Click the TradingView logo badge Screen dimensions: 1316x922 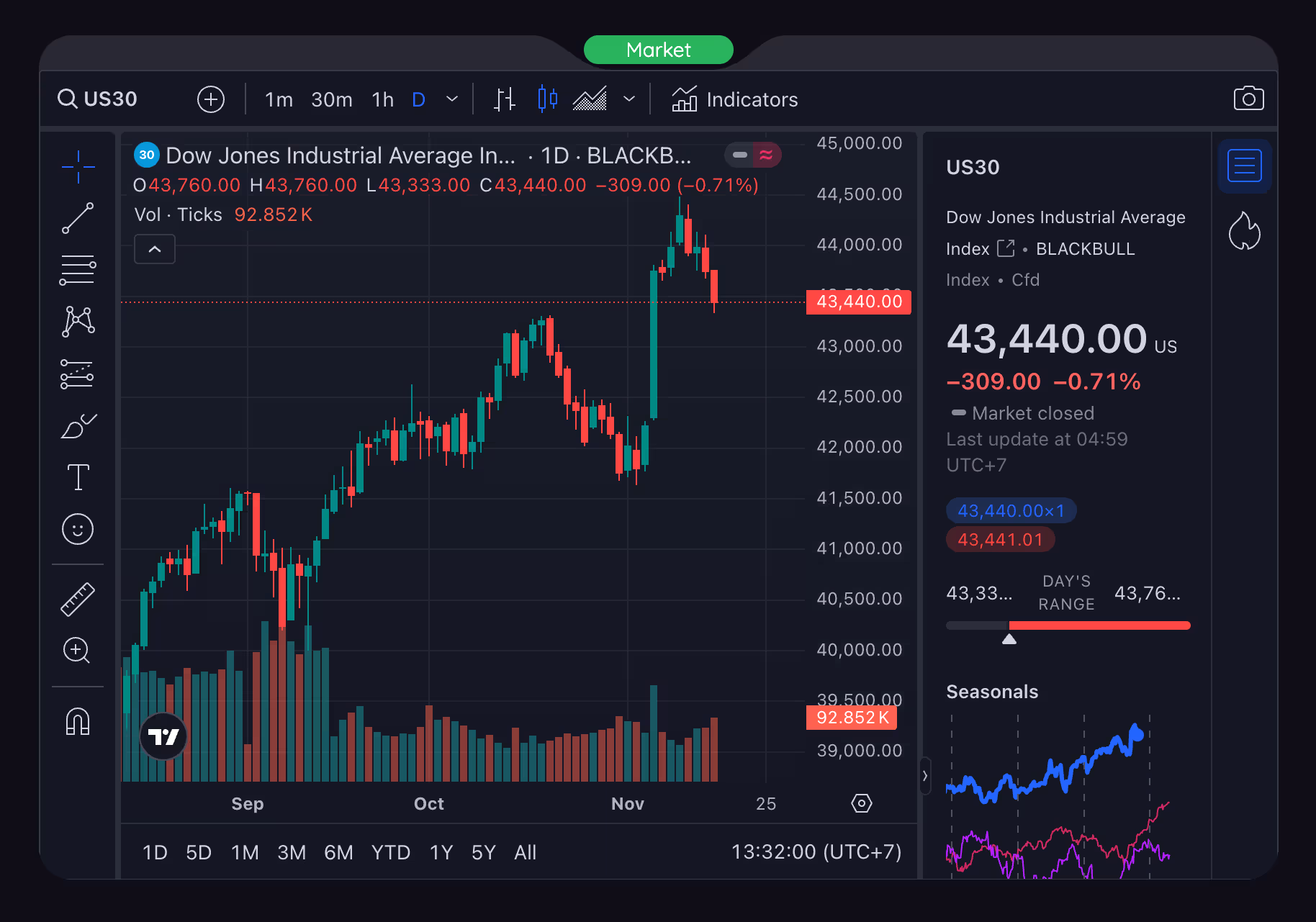coord(163,736)
